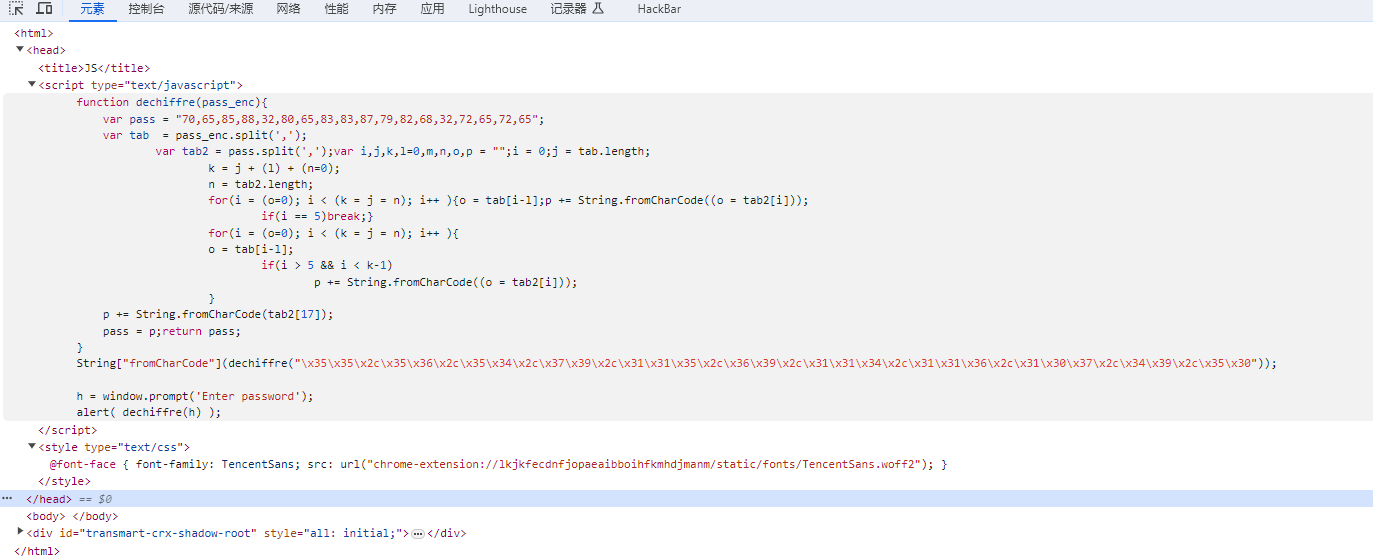This screenshot has height=560, width=1373.
Task: Expand the transmart-crx-shadow-root div node
Action: [20, 531]
